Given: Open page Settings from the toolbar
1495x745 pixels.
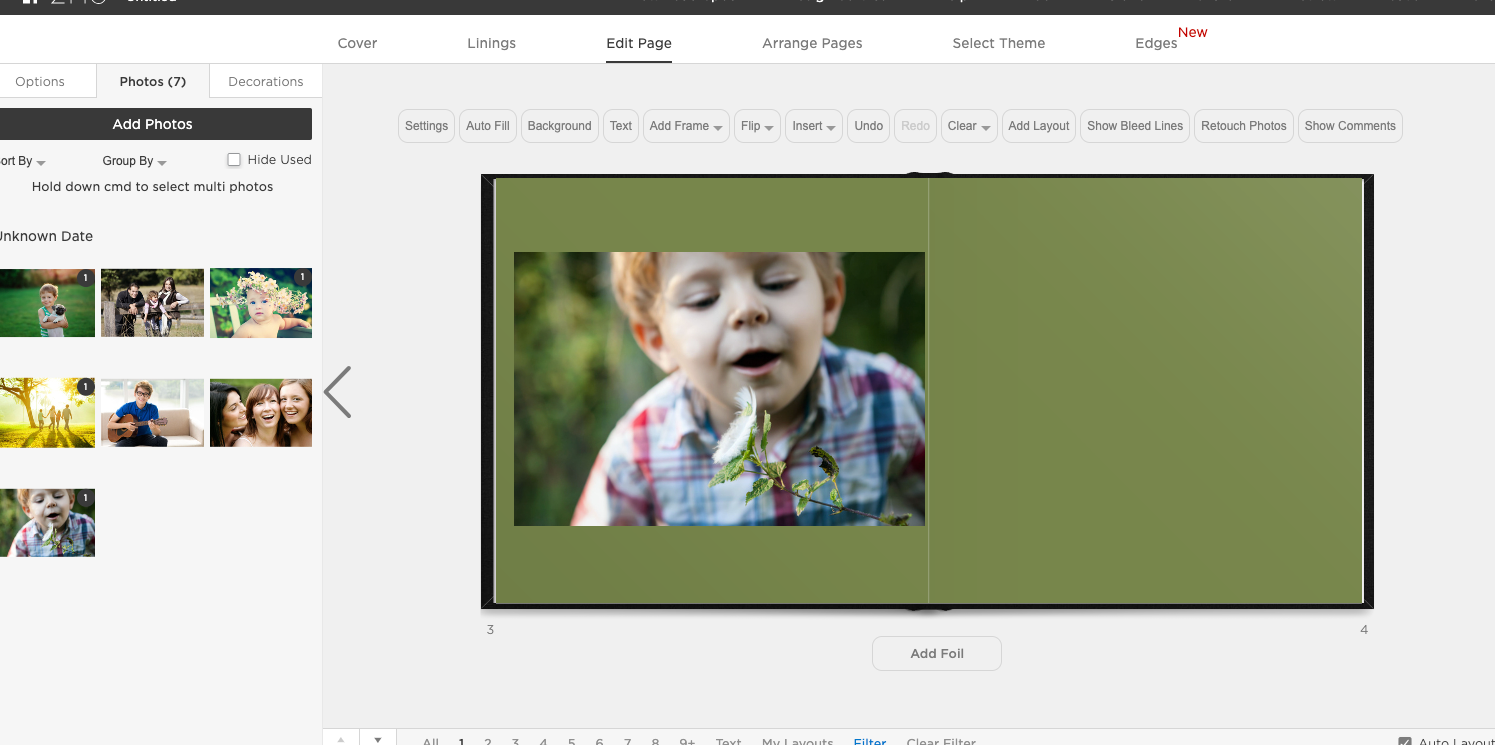Looking at the screenshot, I should 427,126.
